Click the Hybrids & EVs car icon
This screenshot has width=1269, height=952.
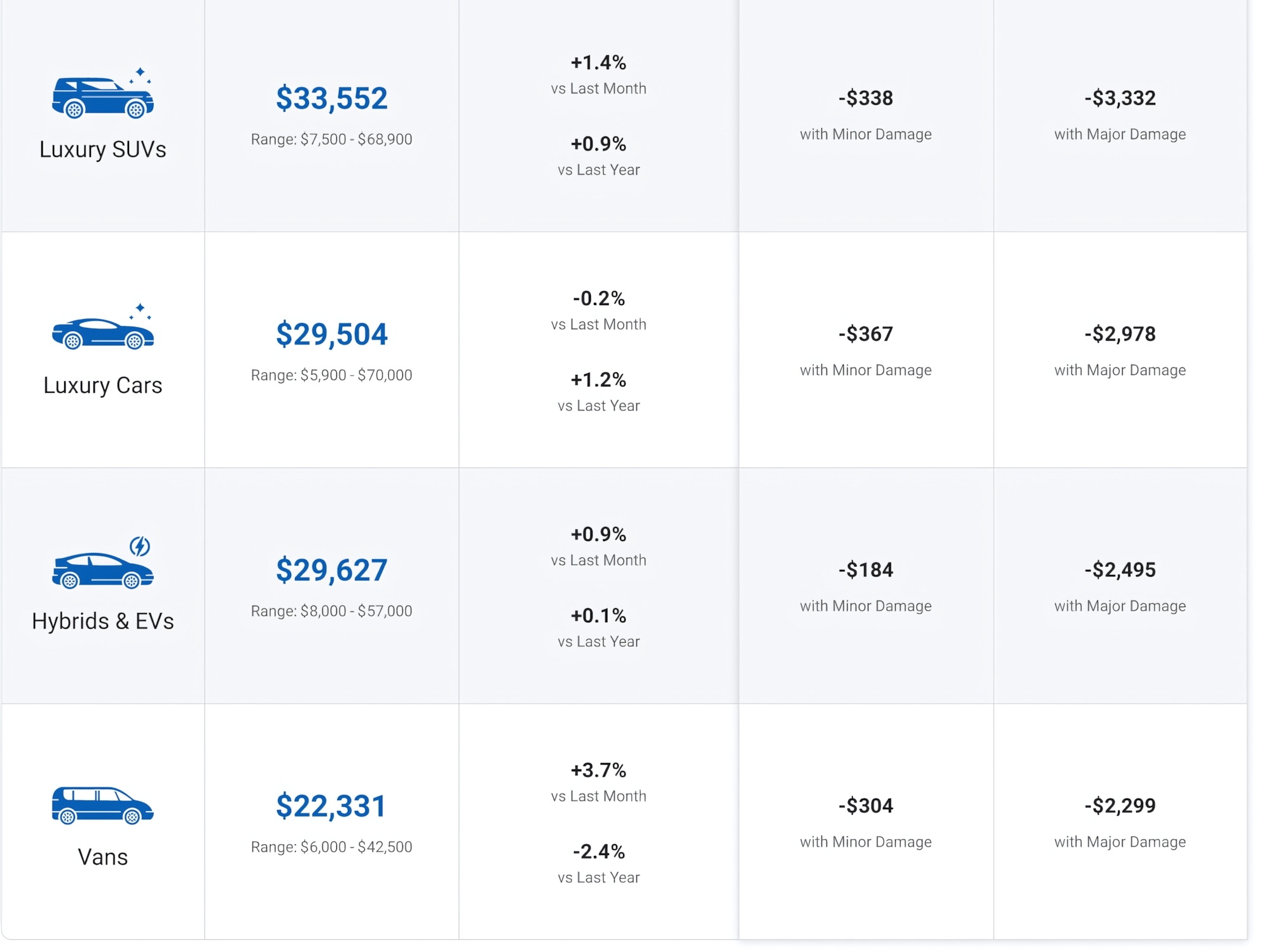tap(102, 570)
